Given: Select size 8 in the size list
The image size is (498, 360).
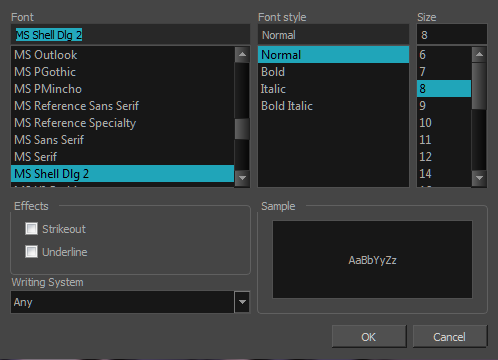Looking at the screenshot, I should point(444,89).
